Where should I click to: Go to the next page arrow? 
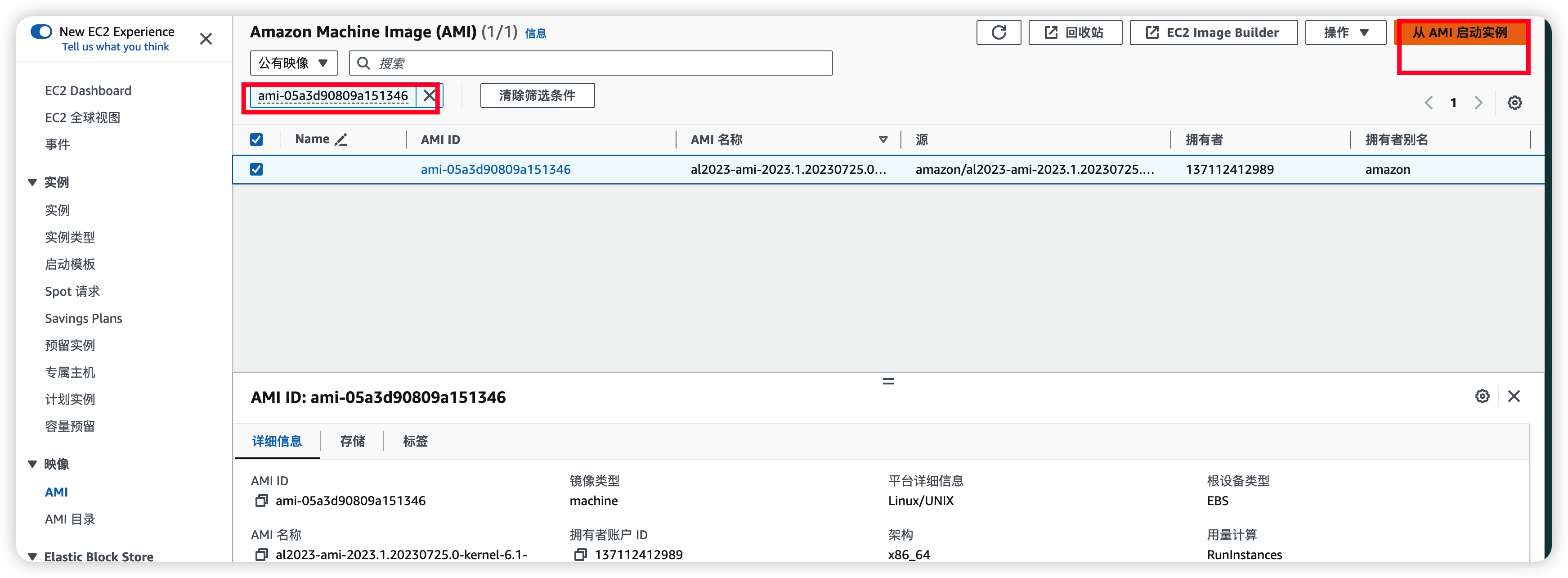(1478, 102)
